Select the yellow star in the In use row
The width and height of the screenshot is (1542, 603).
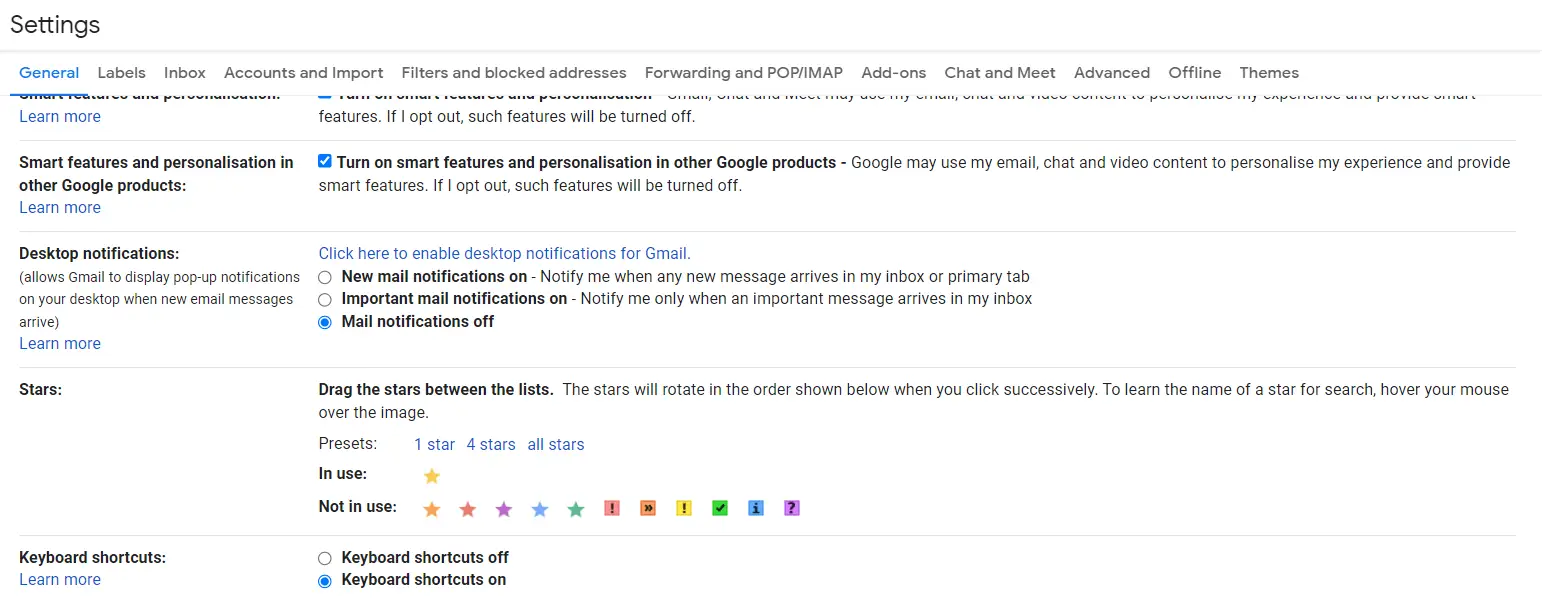431,476
